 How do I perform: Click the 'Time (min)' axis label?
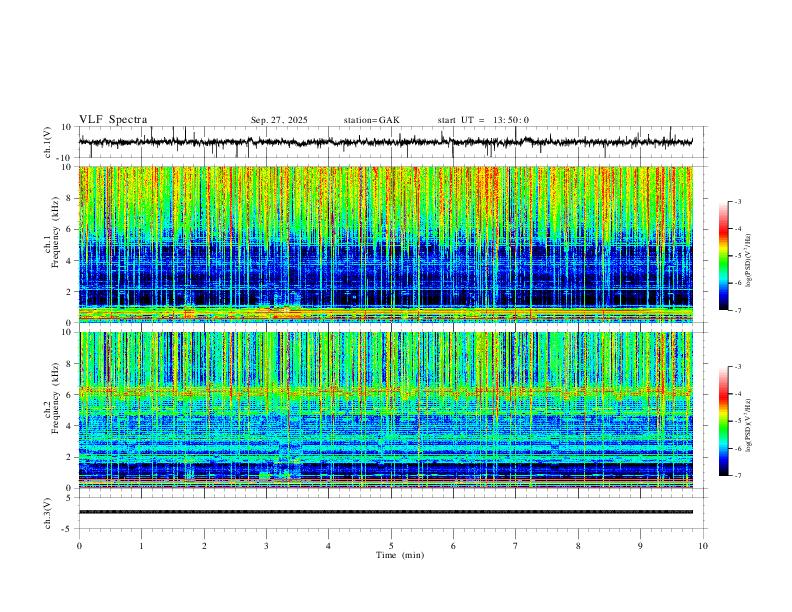click(x=400, y=555)
